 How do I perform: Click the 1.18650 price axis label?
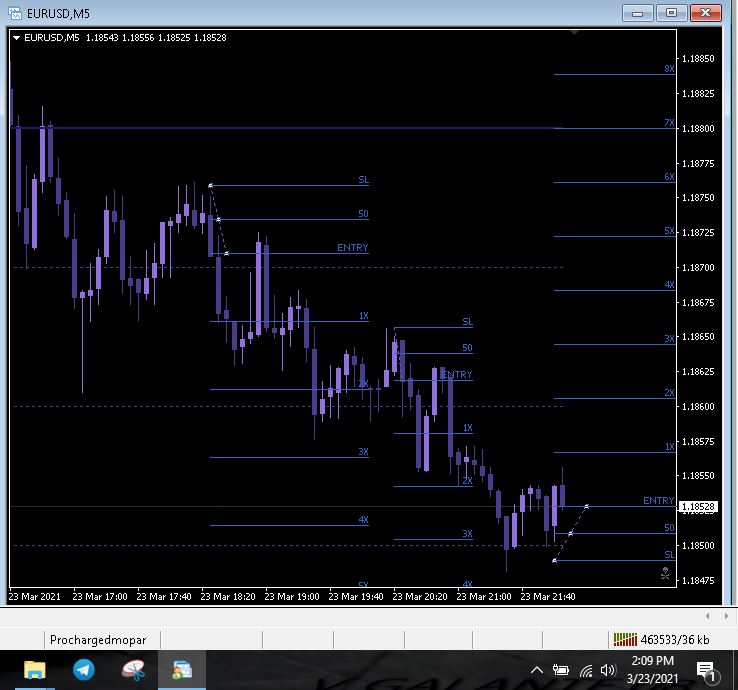(x=698, y=337)
